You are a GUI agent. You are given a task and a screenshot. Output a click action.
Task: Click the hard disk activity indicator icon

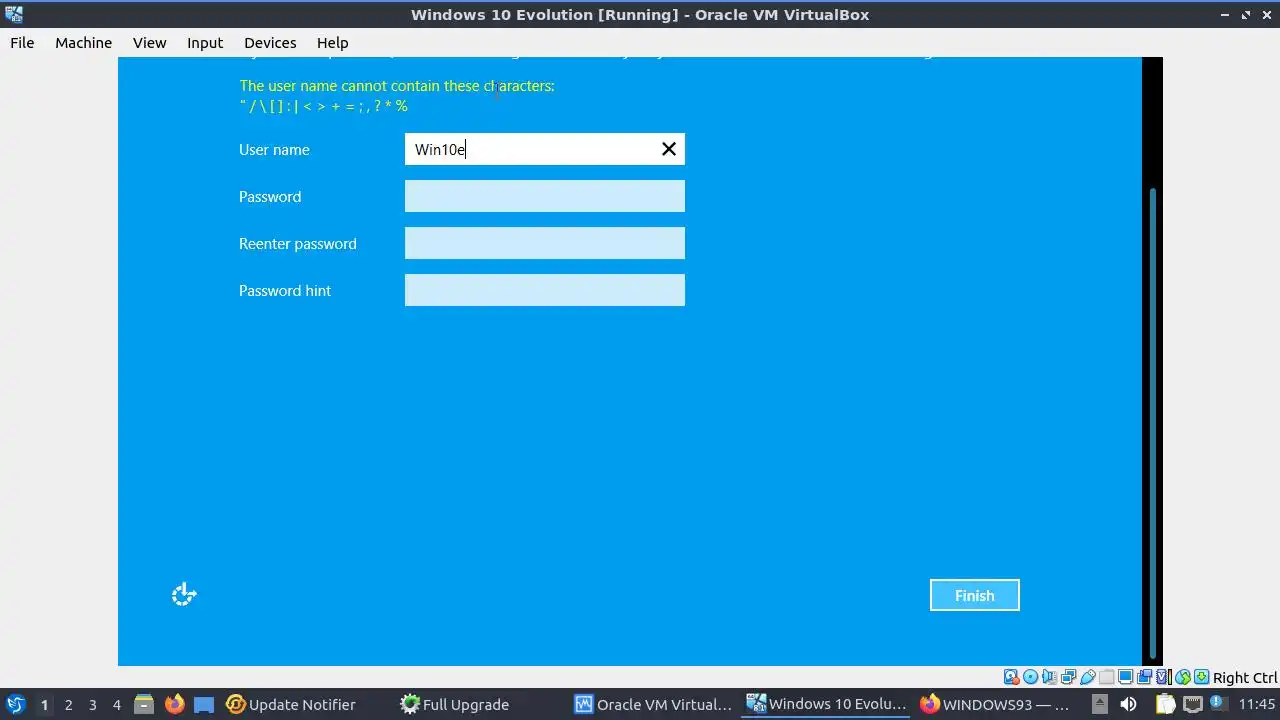[1011, 677]
